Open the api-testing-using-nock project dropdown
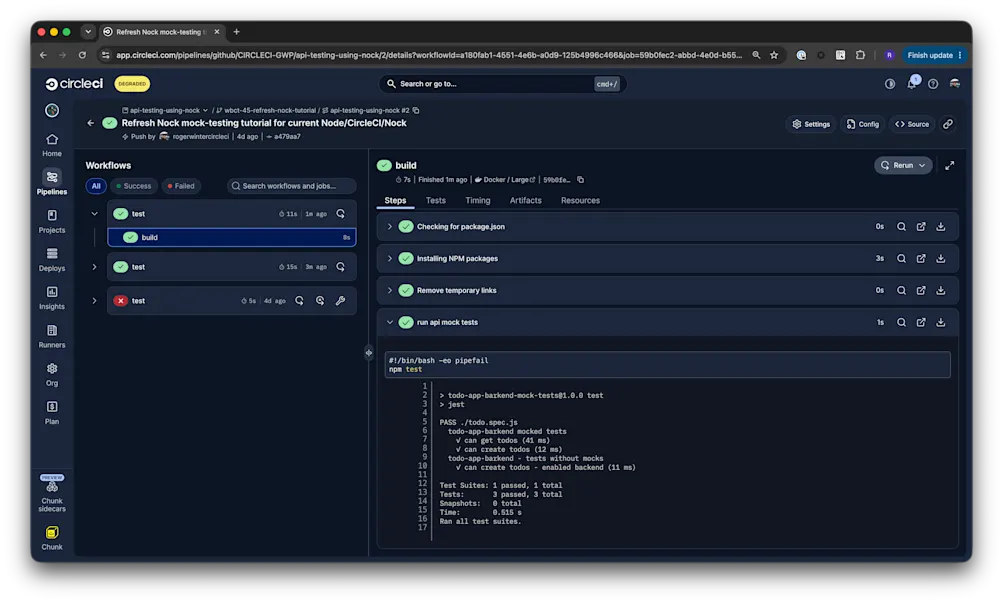Viewport: 1003px width, 603px height. pos(165,110)
